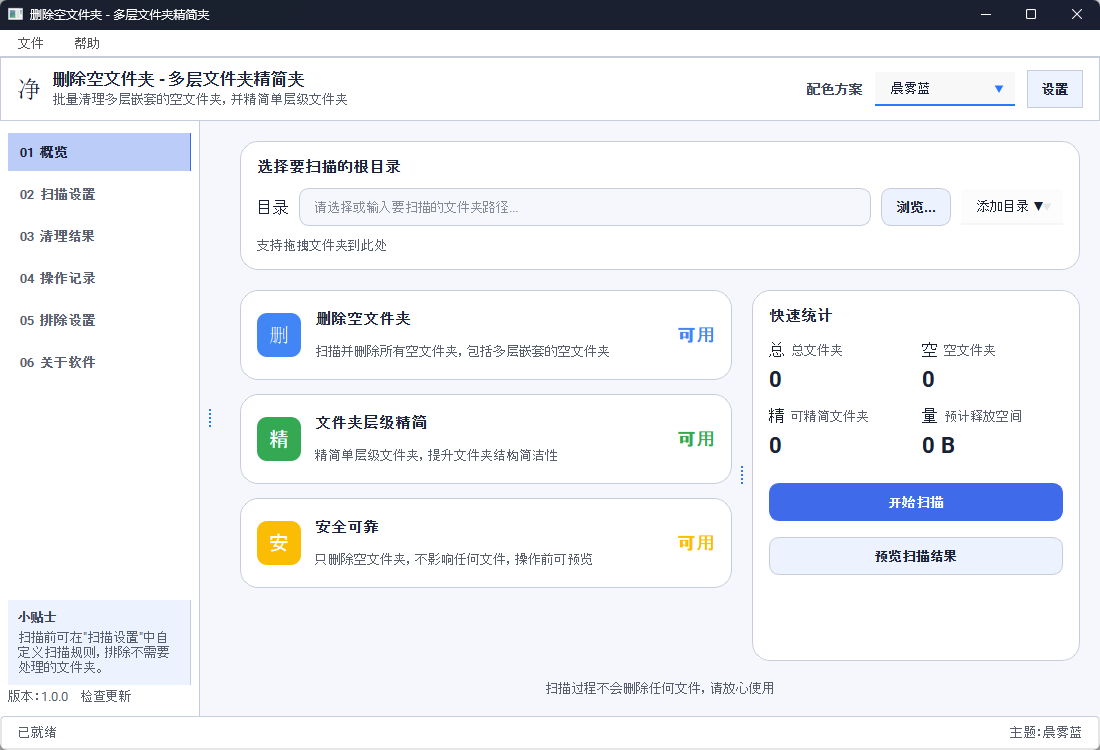The image size is (1100, 750).
Task: Click the 快速统计 panel heading
Action: pos(800,316)
